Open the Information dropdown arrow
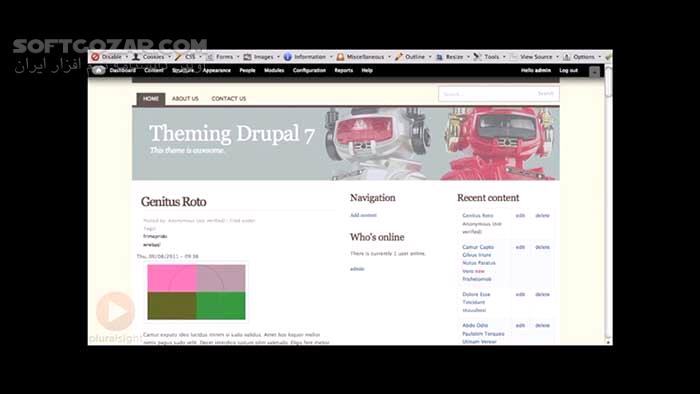The height and width of the screenshot is (394, 700). (331, 57)
